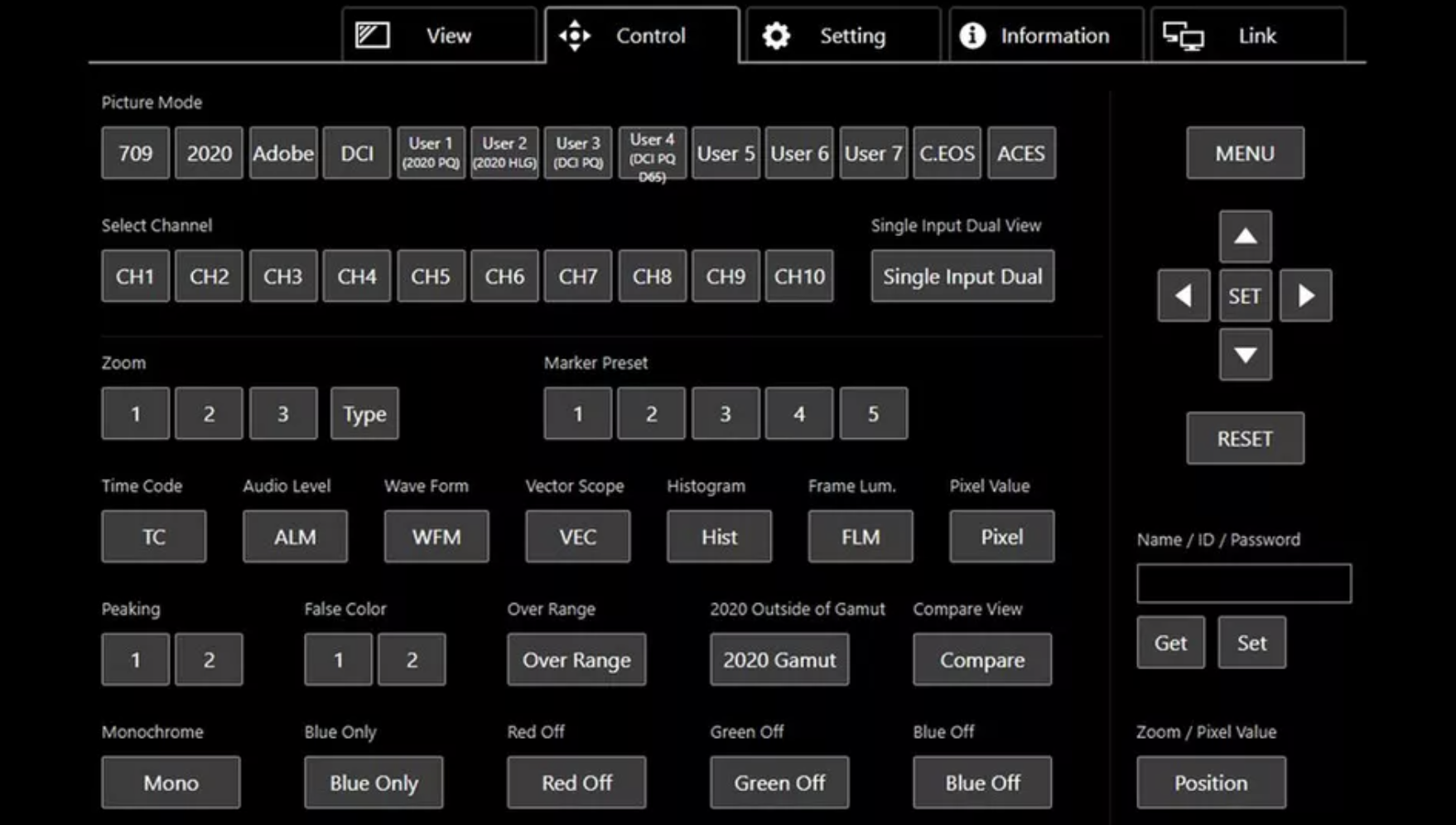Click the right arrow navigation button
Image resolution: width=1456 pixels, height=825 pixels.
tap(1305, 296)
